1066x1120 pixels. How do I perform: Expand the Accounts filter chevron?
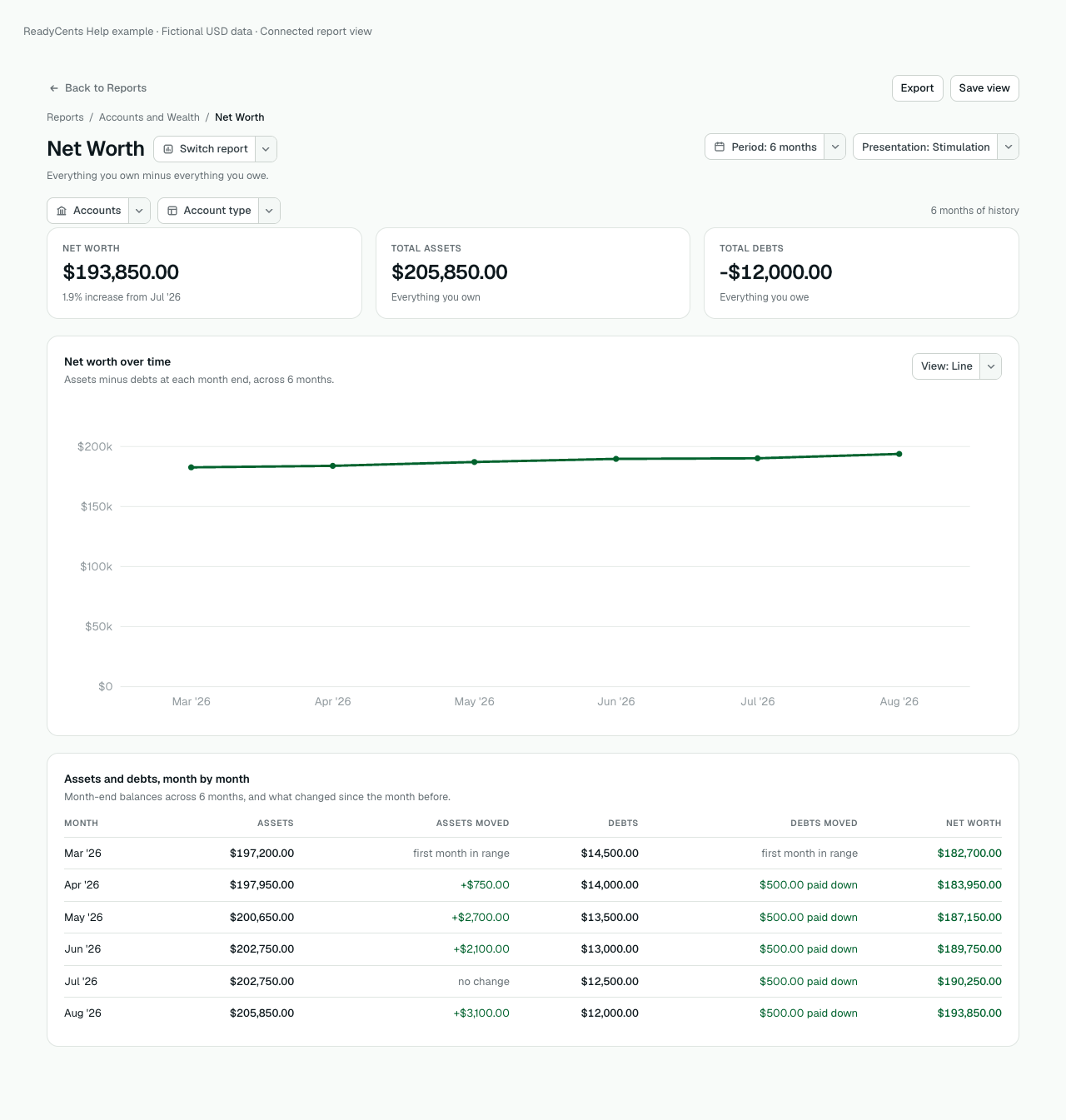click(139, 211)
